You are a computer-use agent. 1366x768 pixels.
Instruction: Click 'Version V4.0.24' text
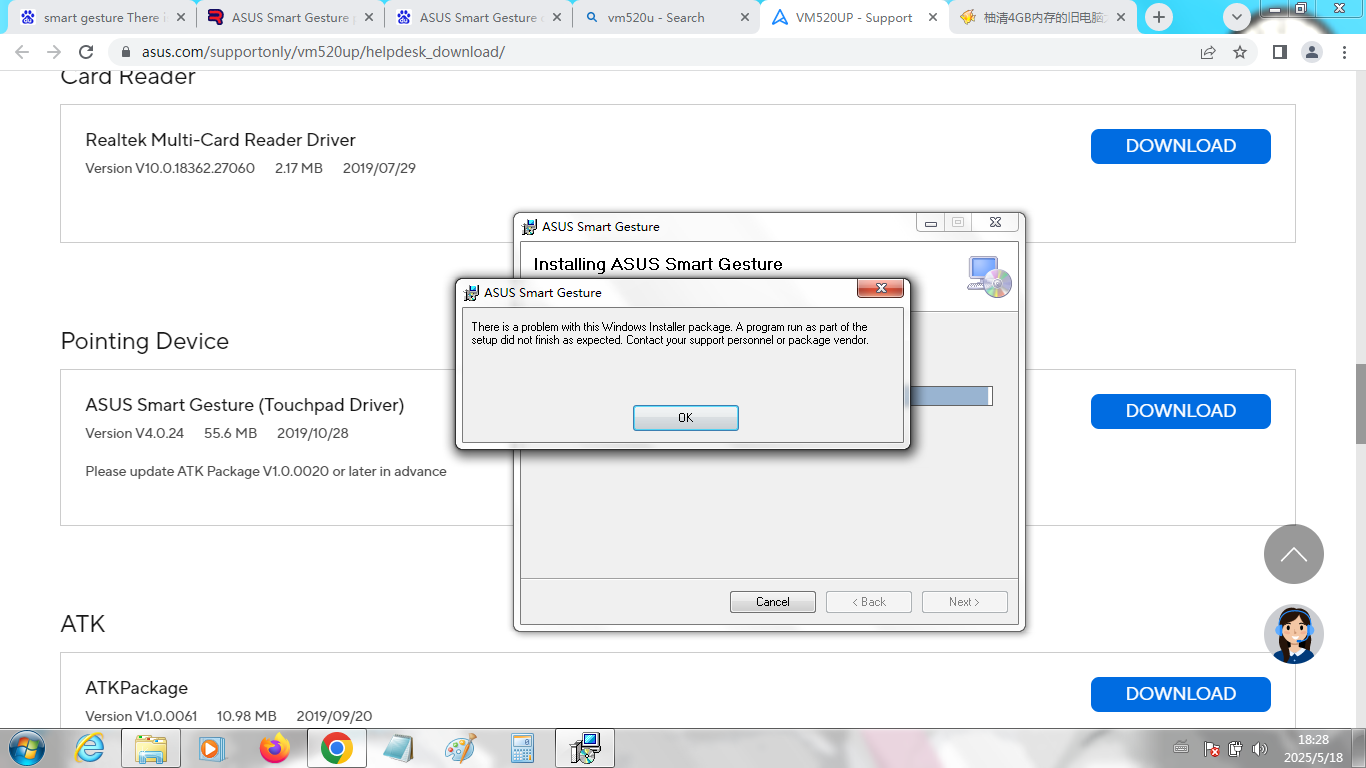tap(135, 433)
